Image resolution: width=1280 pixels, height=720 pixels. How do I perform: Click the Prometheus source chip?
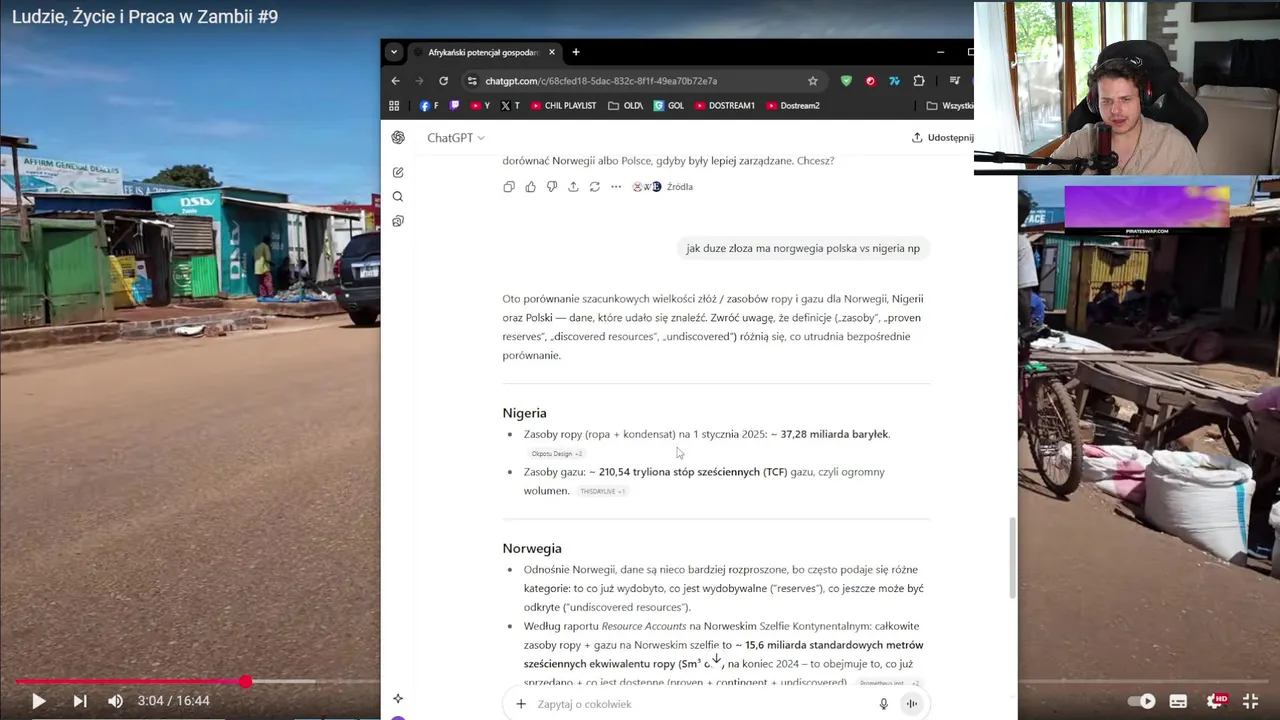889,683
